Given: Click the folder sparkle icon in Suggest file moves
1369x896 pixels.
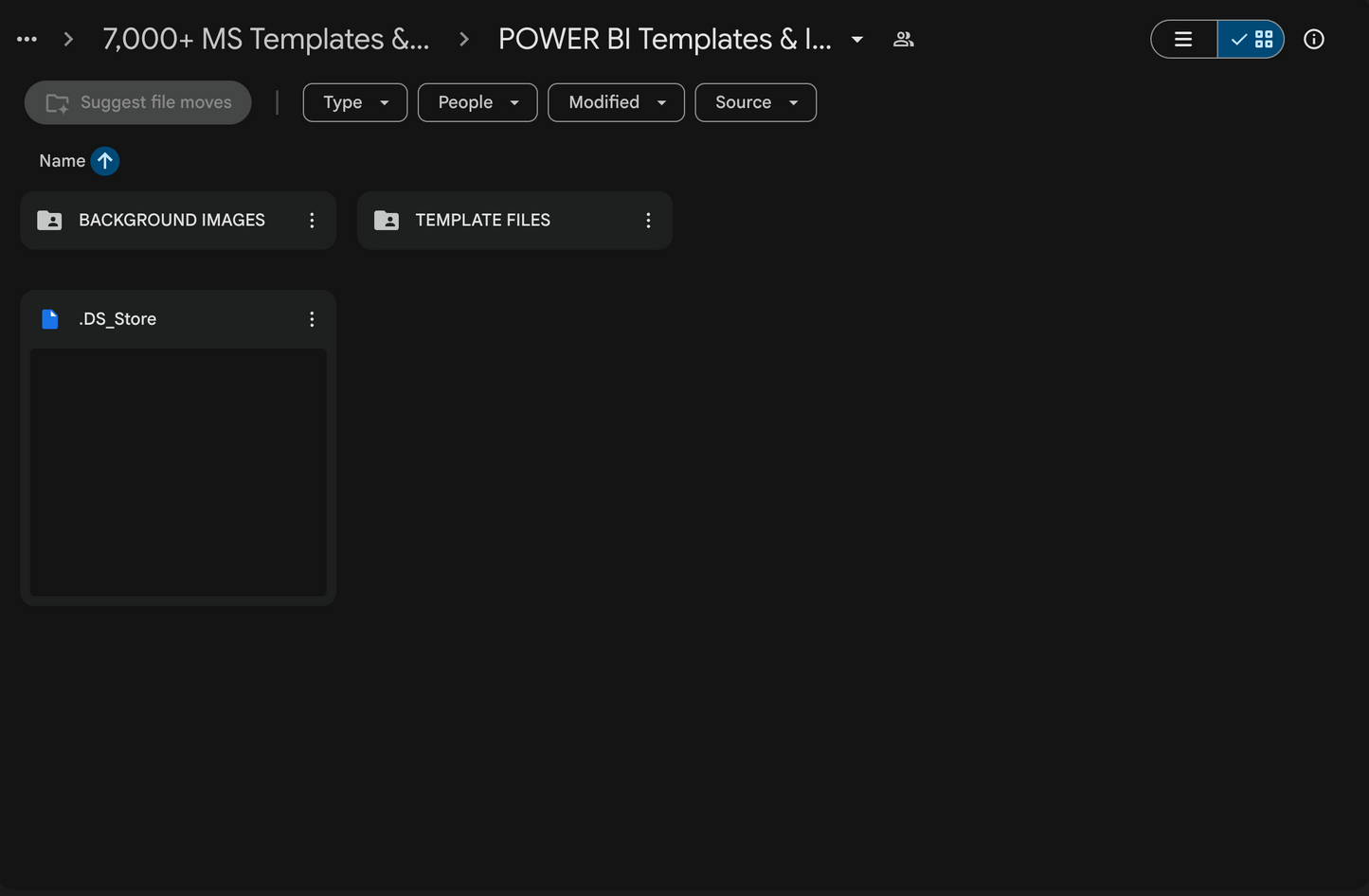Looking at the screenshot, I should tap(57, 103).
